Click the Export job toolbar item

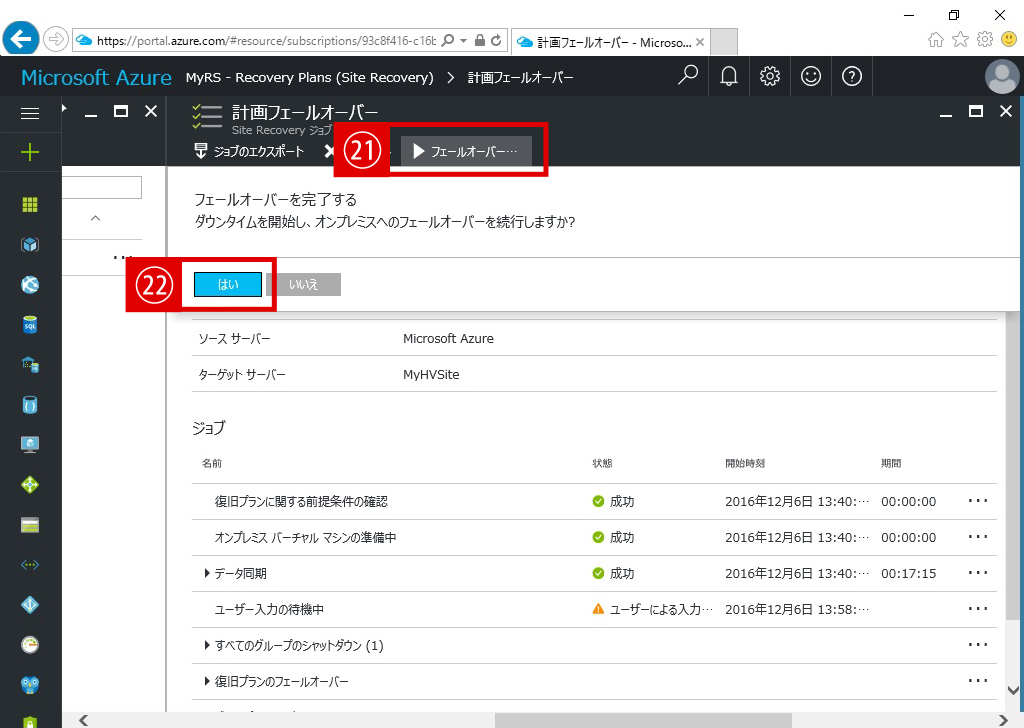(x=249, y=151)
